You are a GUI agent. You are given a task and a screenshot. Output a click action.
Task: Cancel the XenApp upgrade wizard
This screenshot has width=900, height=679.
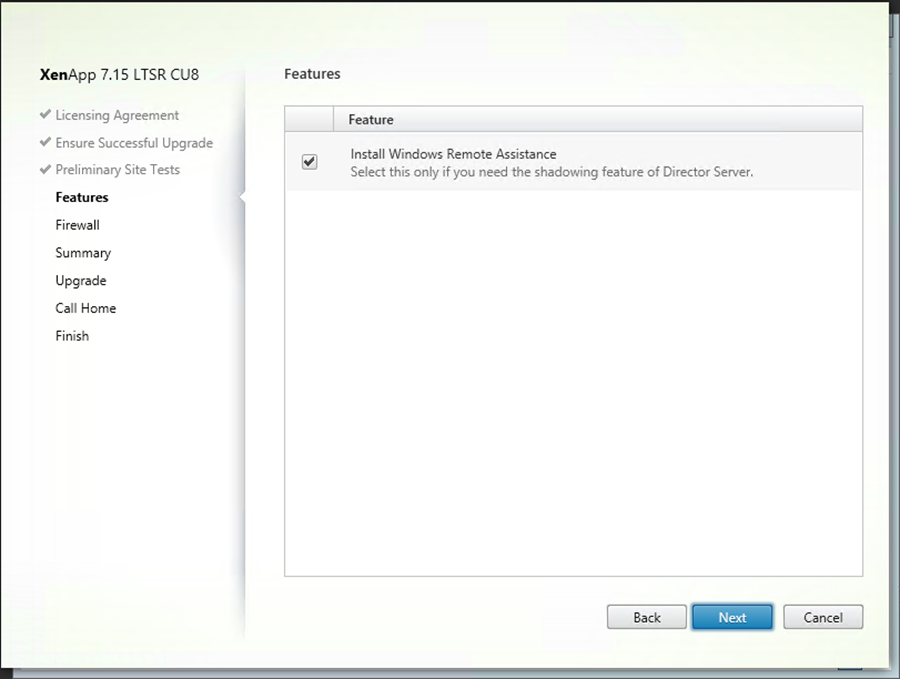(x=823, y=617)
